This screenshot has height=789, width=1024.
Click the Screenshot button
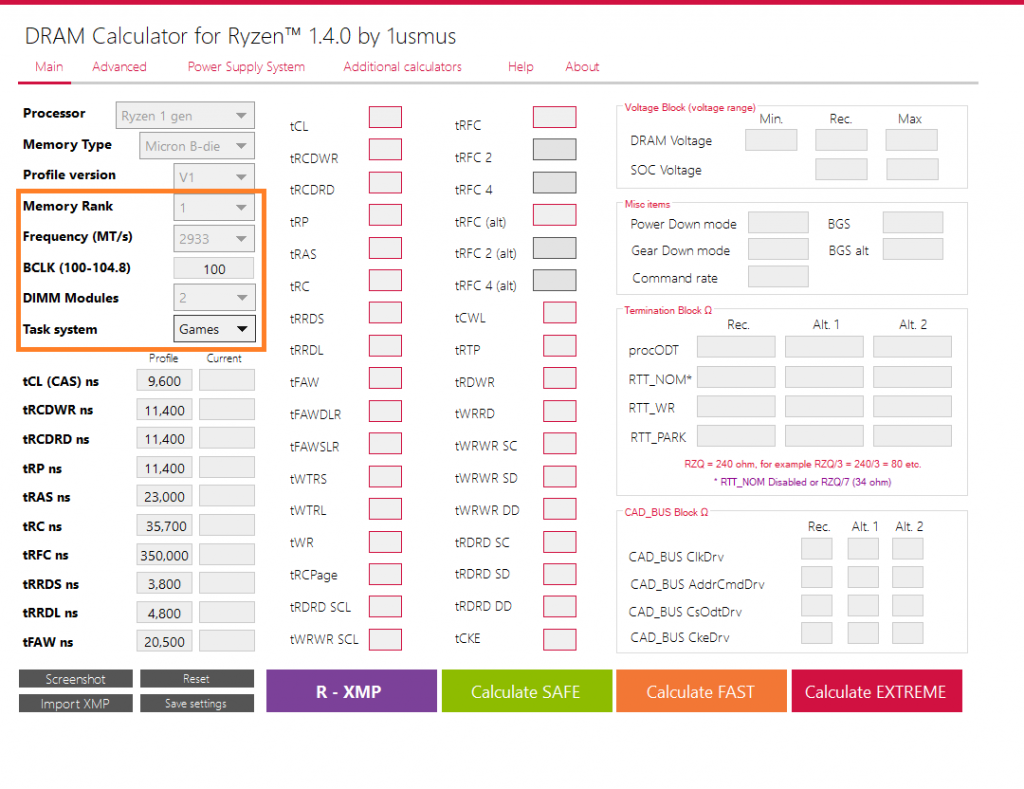pyautogui.click(x=76, y=679)
